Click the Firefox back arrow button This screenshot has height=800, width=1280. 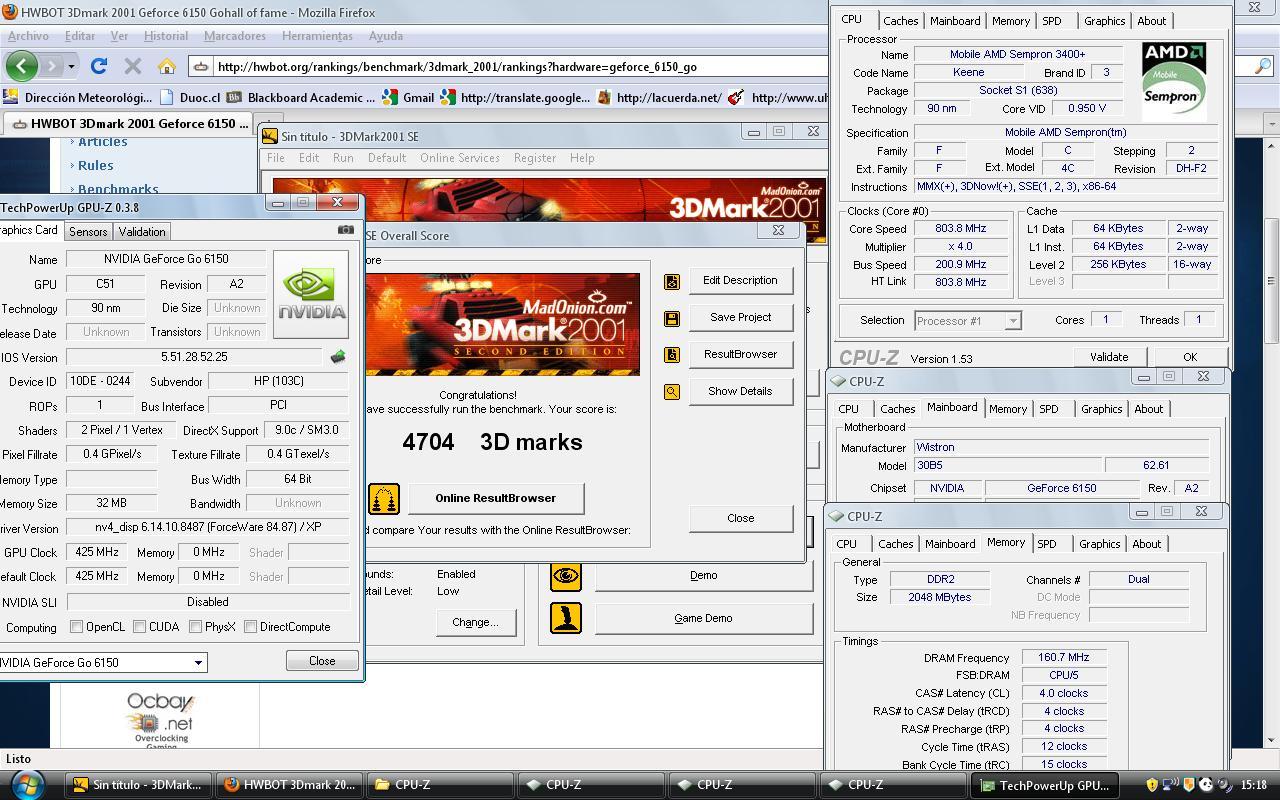(x=22, y=66)
